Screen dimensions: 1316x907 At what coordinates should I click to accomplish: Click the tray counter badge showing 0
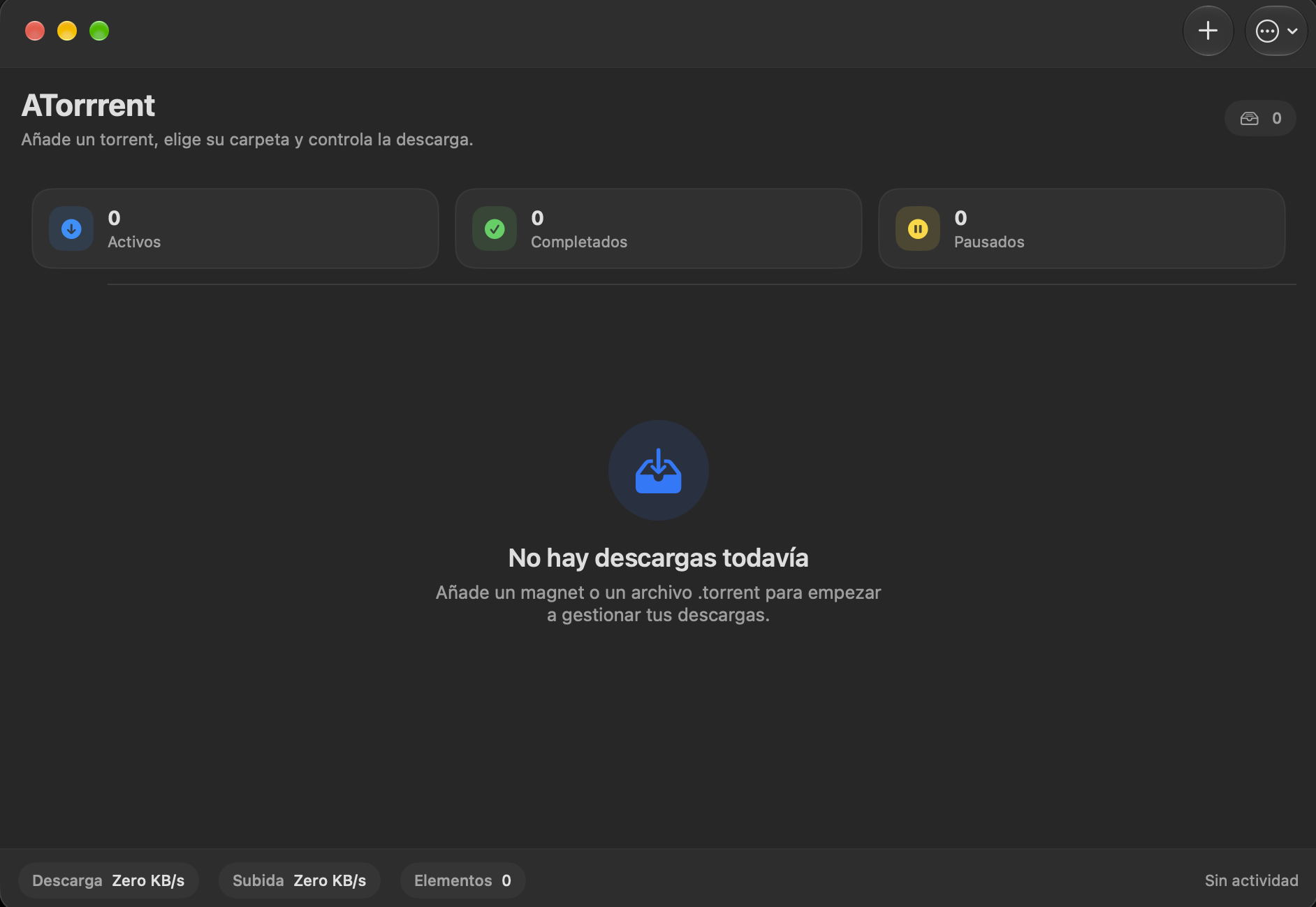point(1260,118)
